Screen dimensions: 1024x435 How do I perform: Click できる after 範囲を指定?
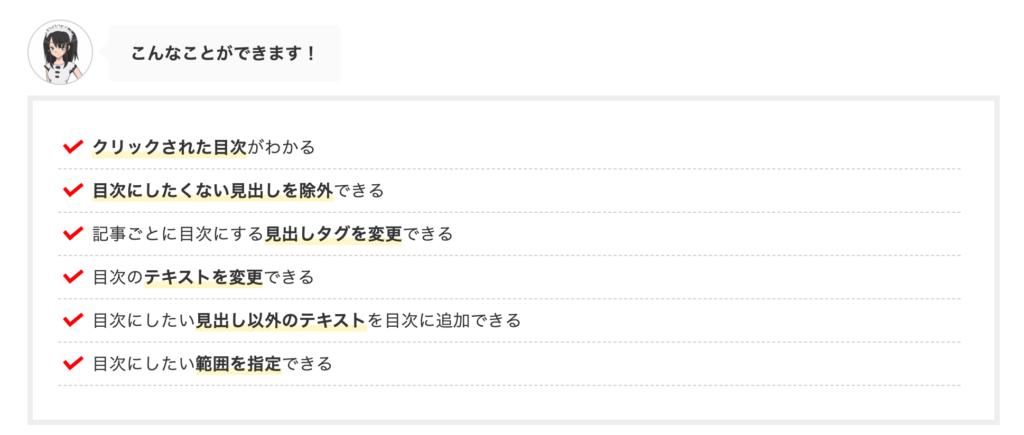(307, 363)
